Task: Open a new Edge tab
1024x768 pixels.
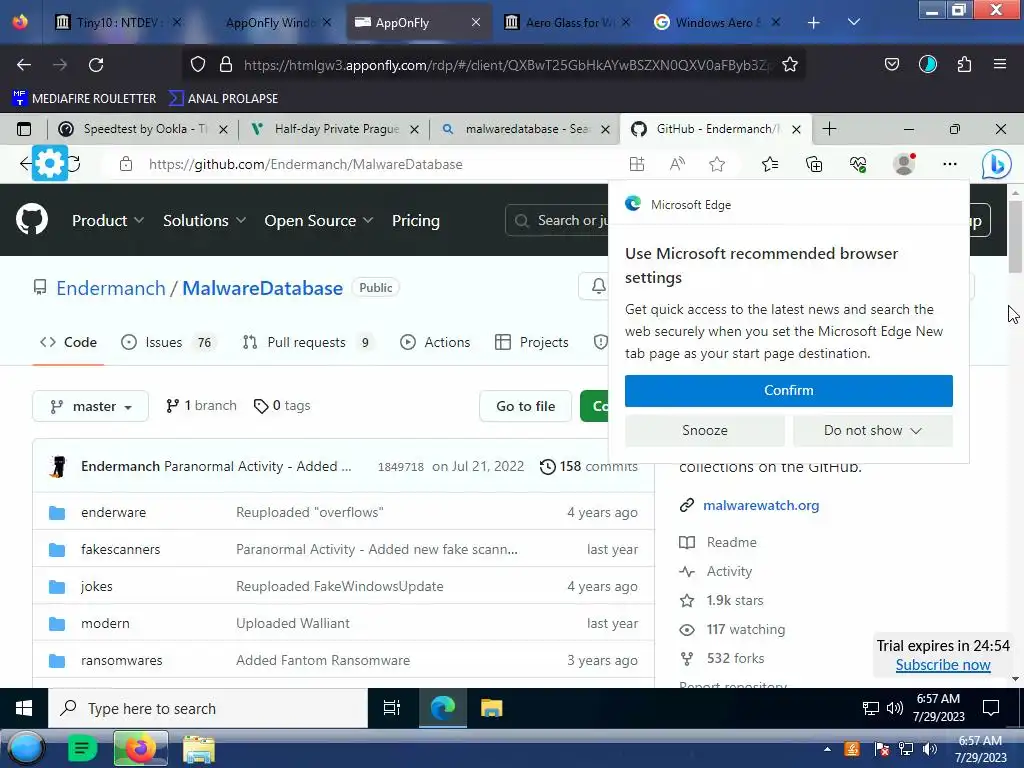Action: (829, 129)
